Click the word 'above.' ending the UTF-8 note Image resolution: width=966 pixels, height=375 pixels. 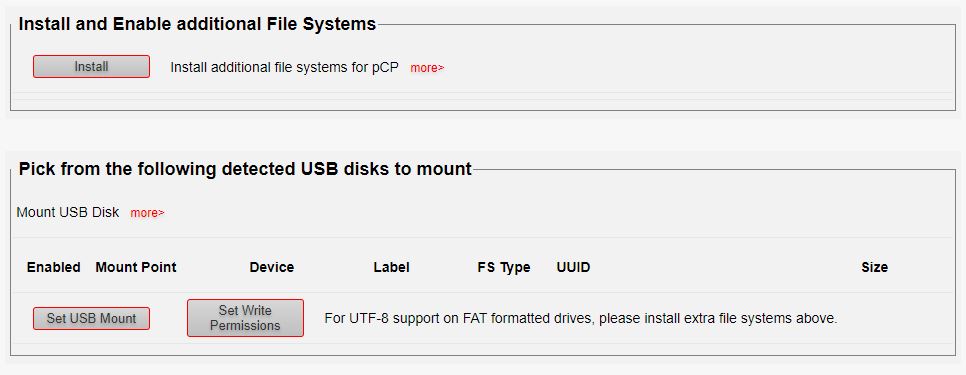[819, 318]
